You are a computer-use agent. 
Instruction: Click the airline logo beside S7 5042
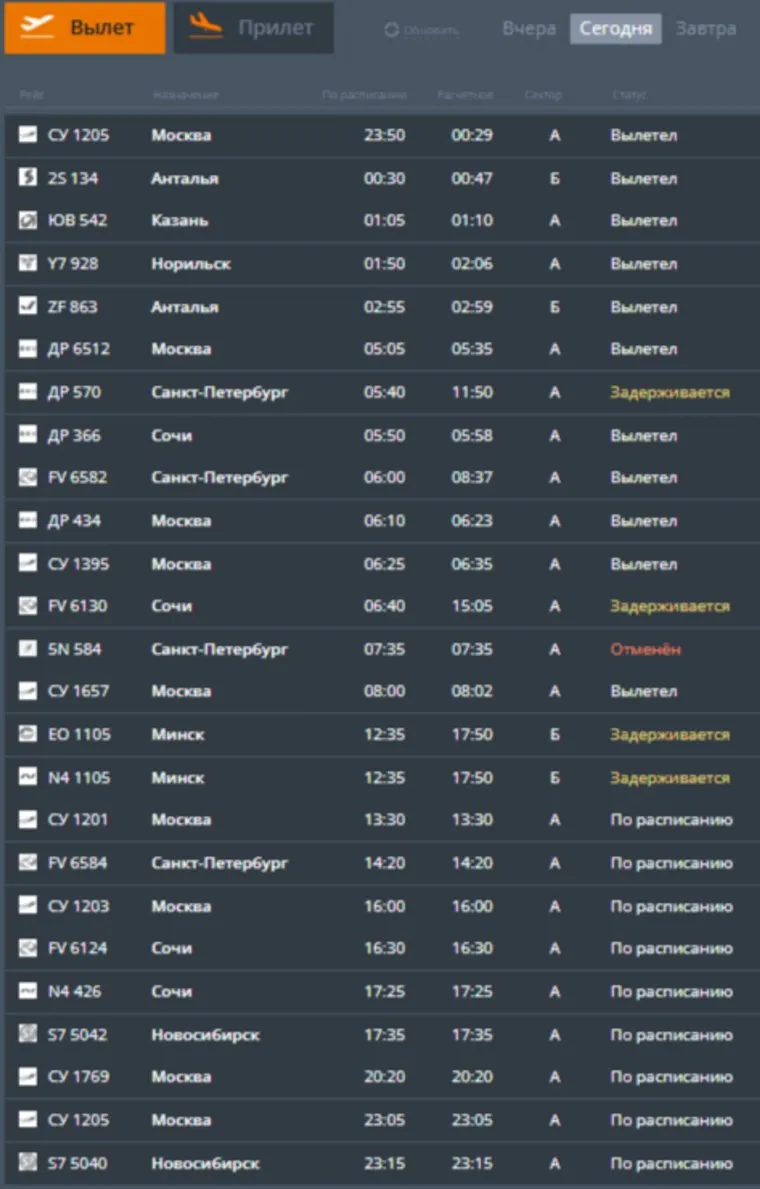tap(28, 1034)
